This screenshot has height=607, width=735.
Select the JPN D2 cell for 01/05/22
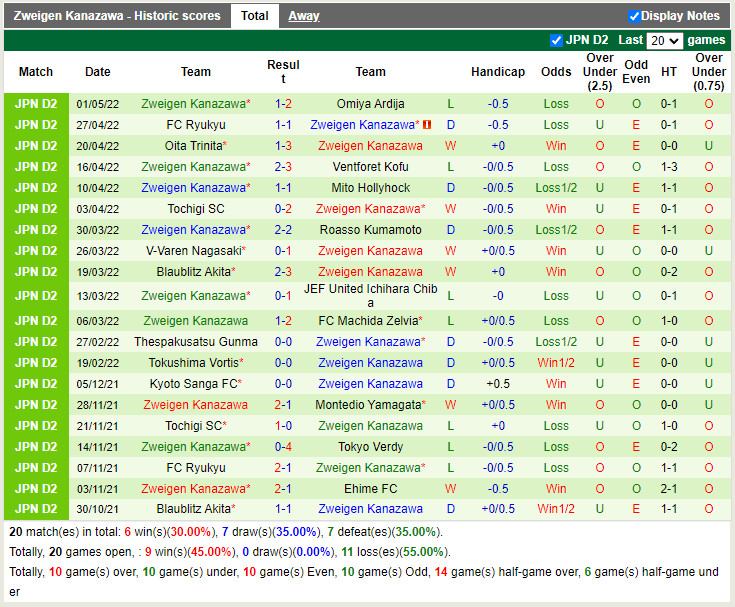click(x=36, y=104)
